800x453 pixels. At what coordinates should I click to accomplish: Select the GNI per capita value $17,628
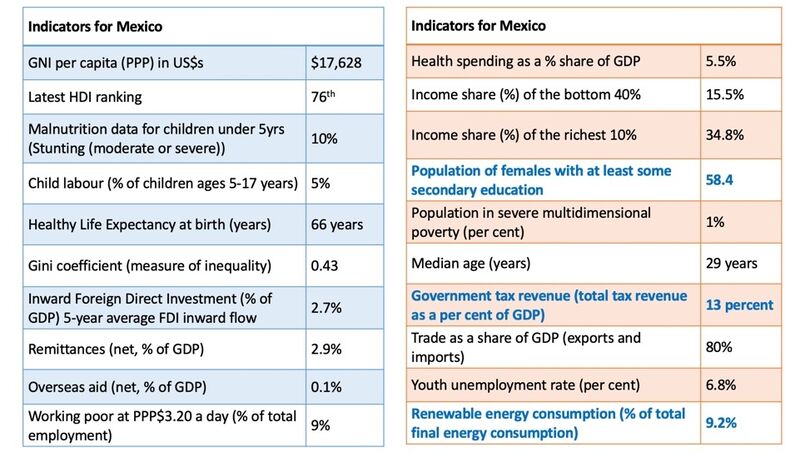[336, 63]
